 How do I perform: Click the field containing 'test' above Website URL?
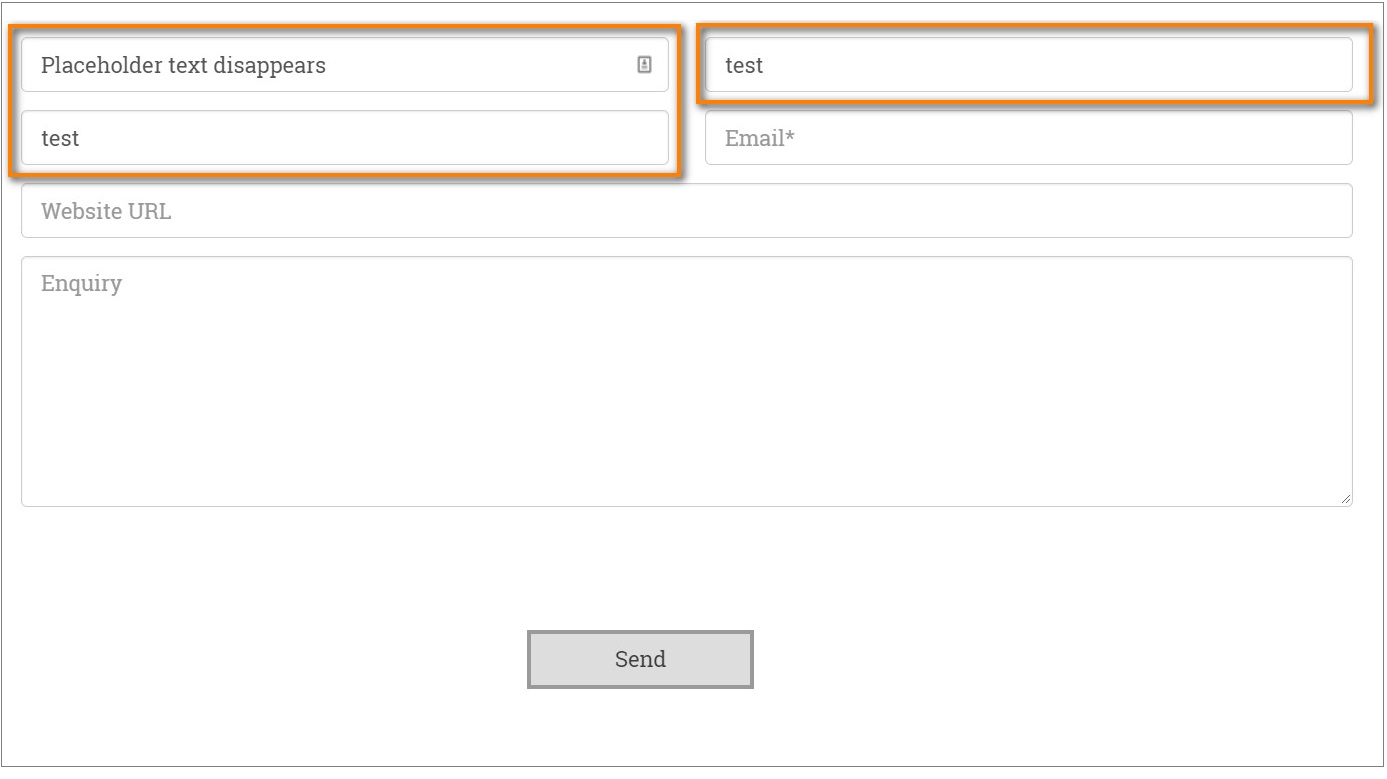[345, 138]
